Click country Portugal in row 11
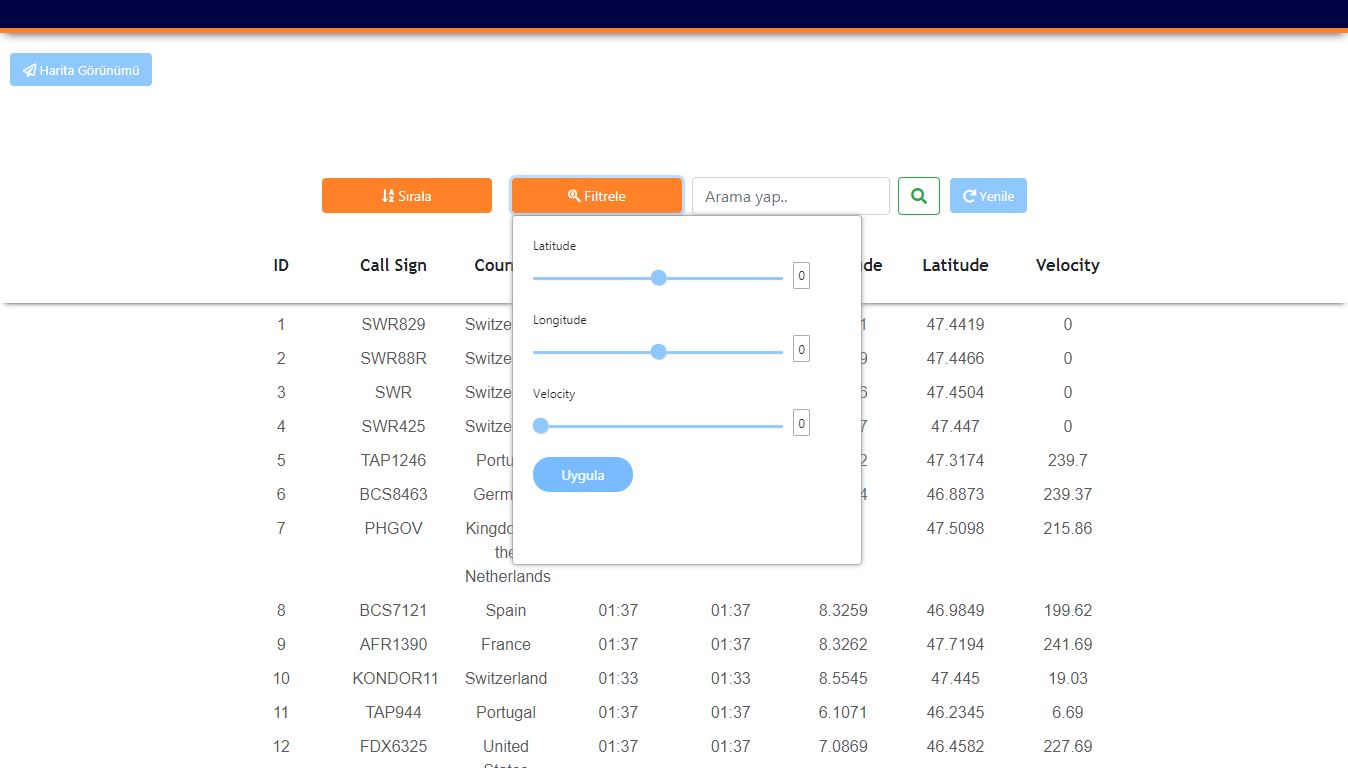The image size is (1348, 768). pos(506,712)
